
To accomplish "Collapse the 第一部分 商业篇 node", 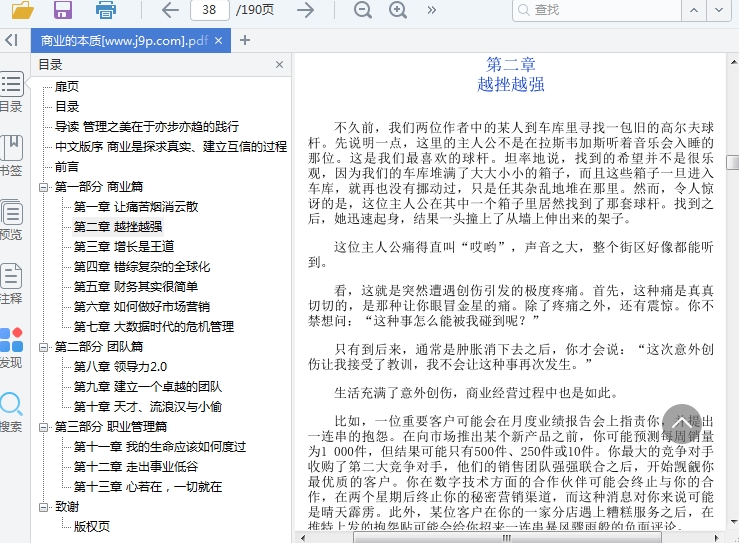I will pyautogui.click(x=43, y=187).
